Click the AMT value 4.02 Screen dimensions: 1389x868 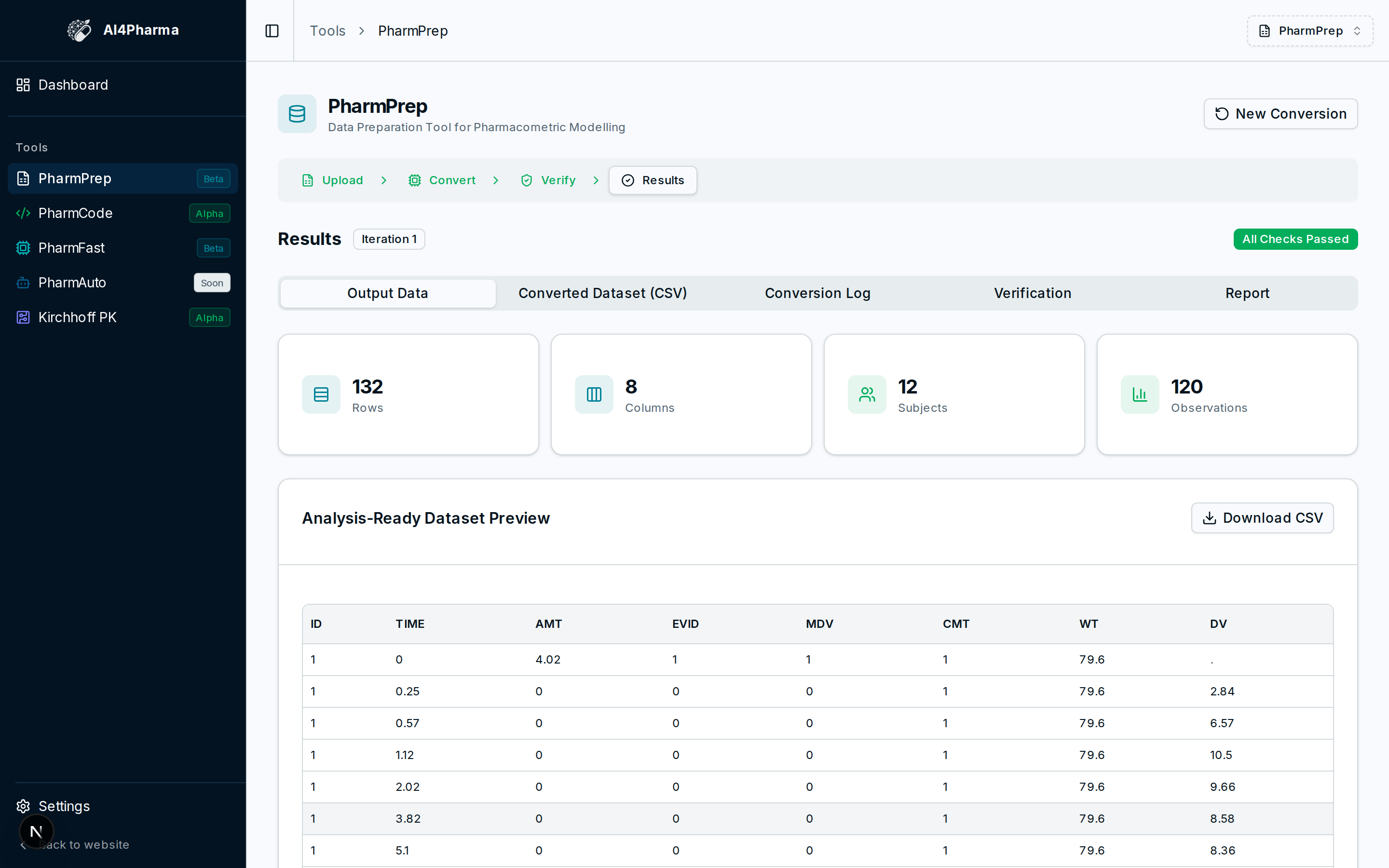(548, 660)
